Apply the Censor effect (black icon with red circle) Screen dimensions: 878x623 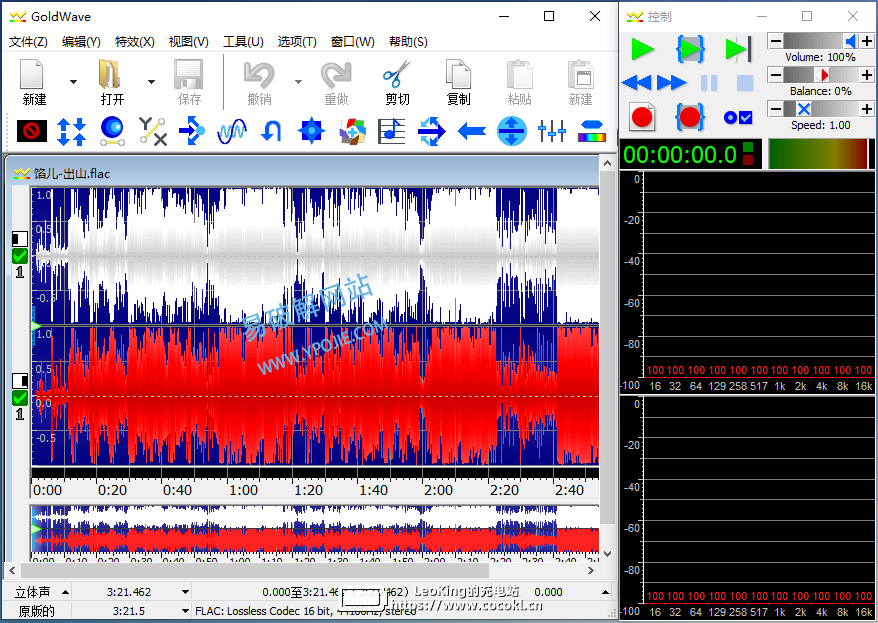pos(32,132)
